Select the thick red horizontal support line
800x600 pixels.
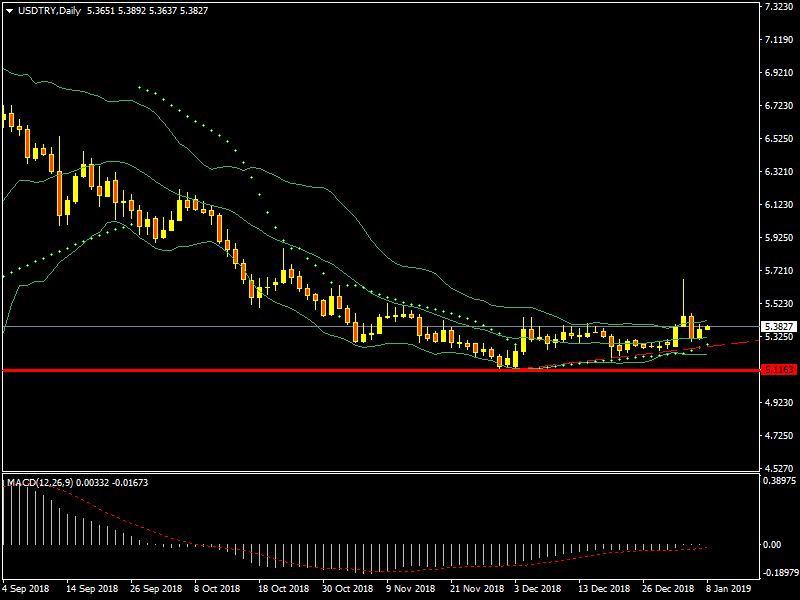[380, 370]
